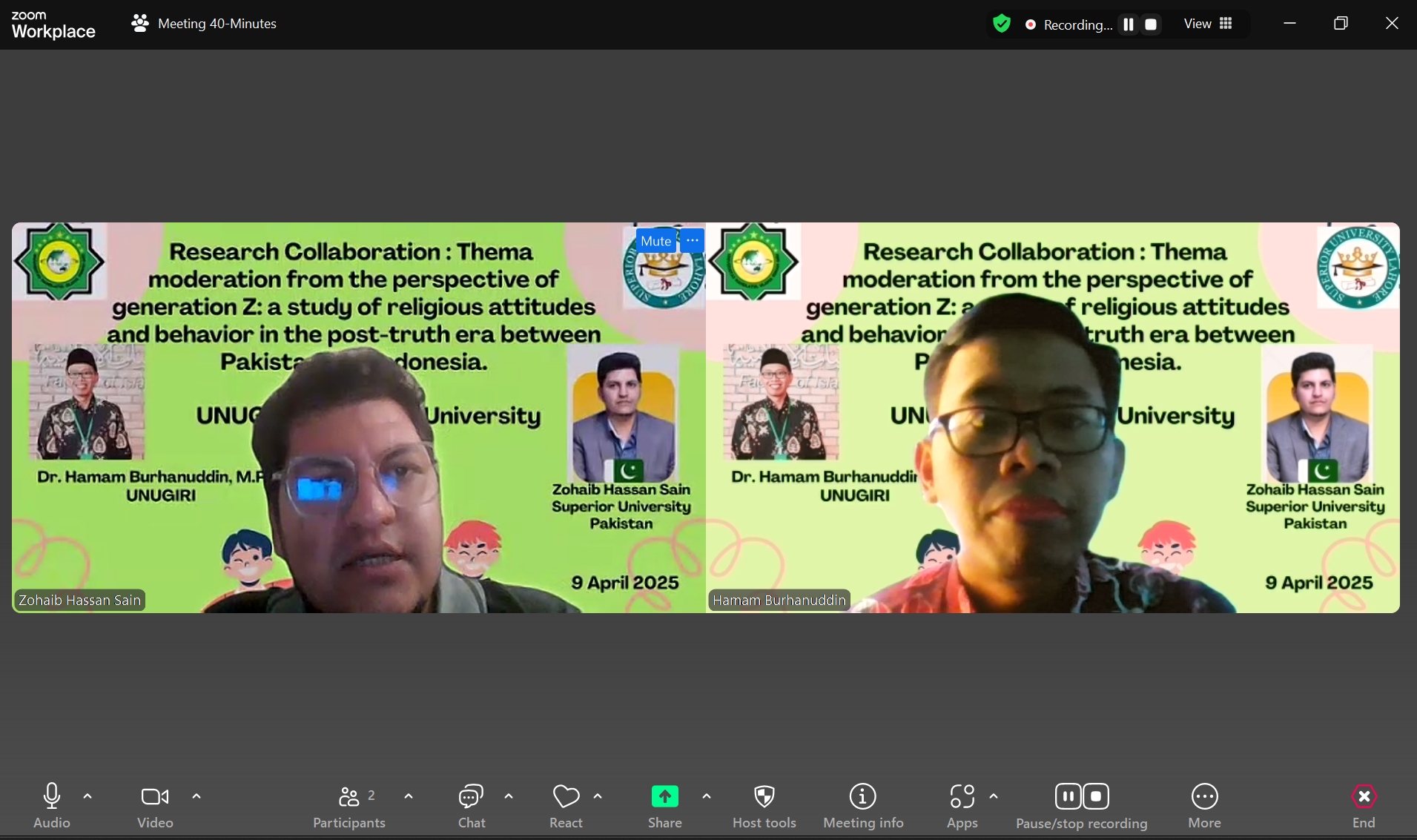1417x840 pixels.
Task: Toggle the camera Video button
Action: [x=155, y=805]
